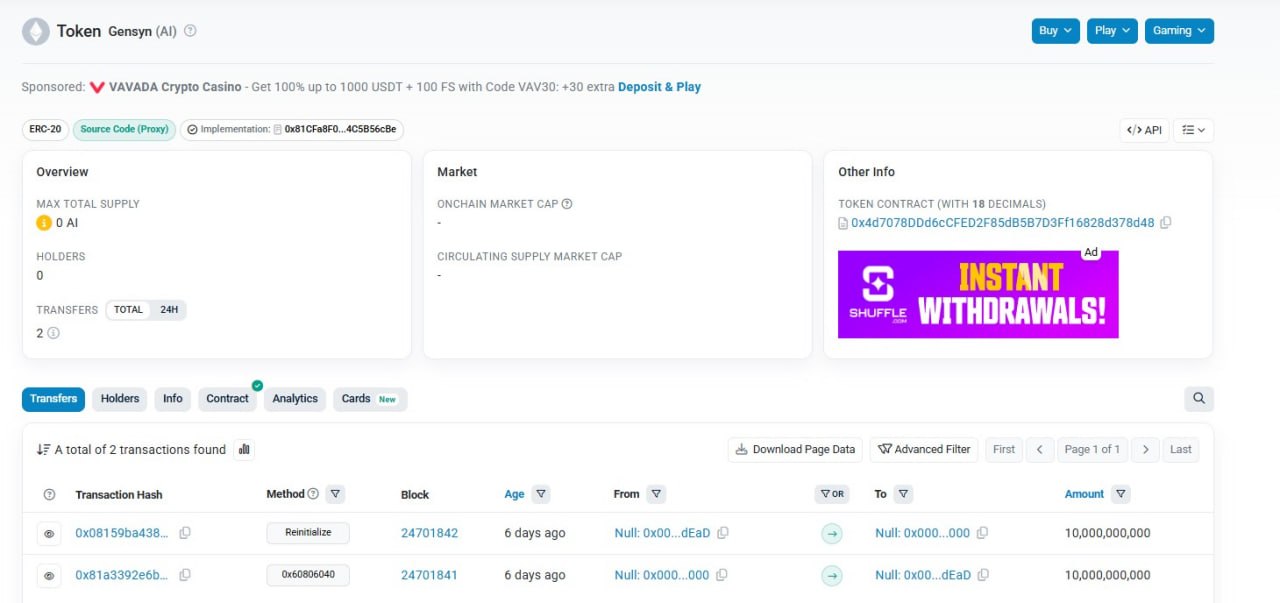Copy transaction hash 0x08159ba438
This screenshot has width=1280, height=603.
185,533
